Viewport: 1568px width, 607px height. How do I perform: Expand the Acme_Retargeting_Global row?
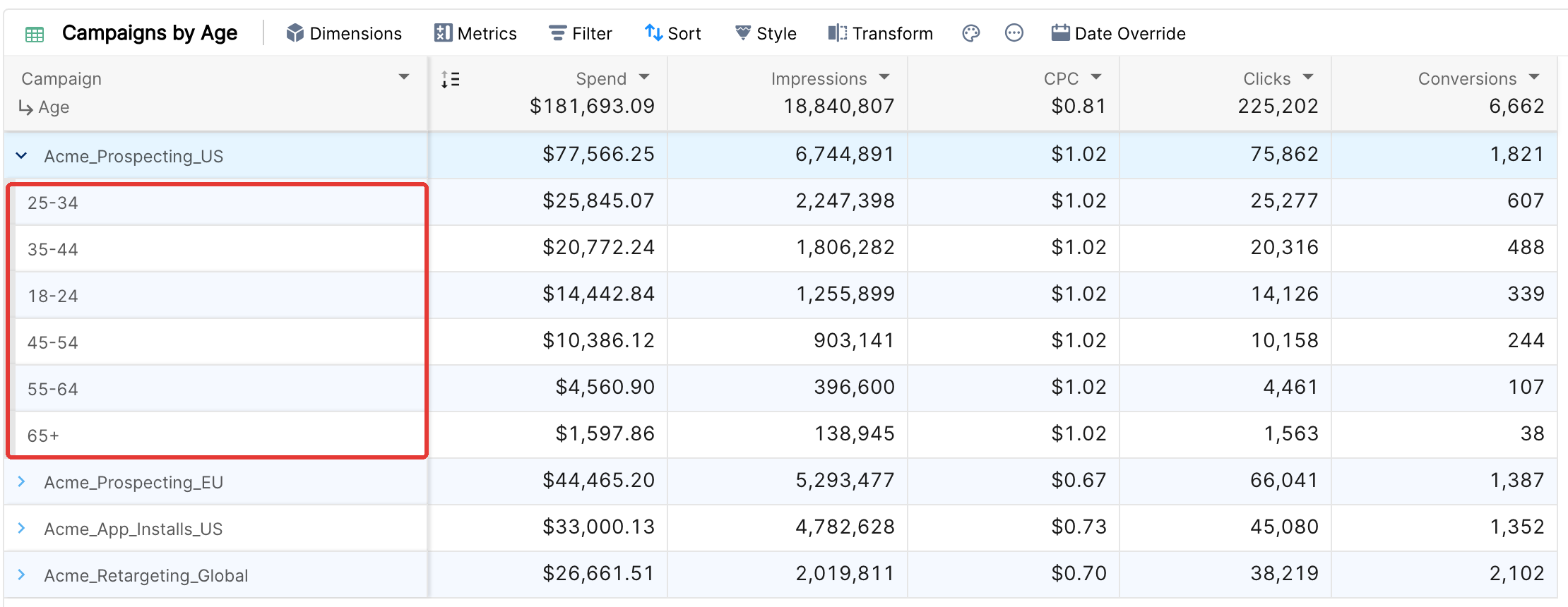(x=22, y=575)
